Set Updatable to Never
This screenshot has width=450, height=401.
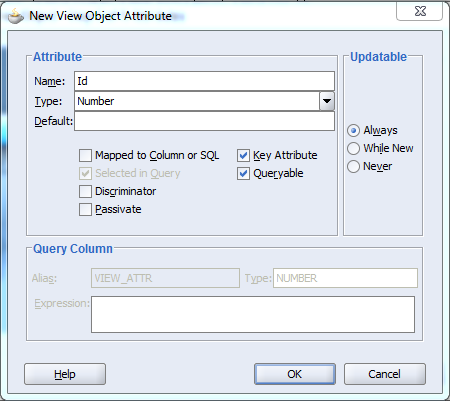point(353,166)
